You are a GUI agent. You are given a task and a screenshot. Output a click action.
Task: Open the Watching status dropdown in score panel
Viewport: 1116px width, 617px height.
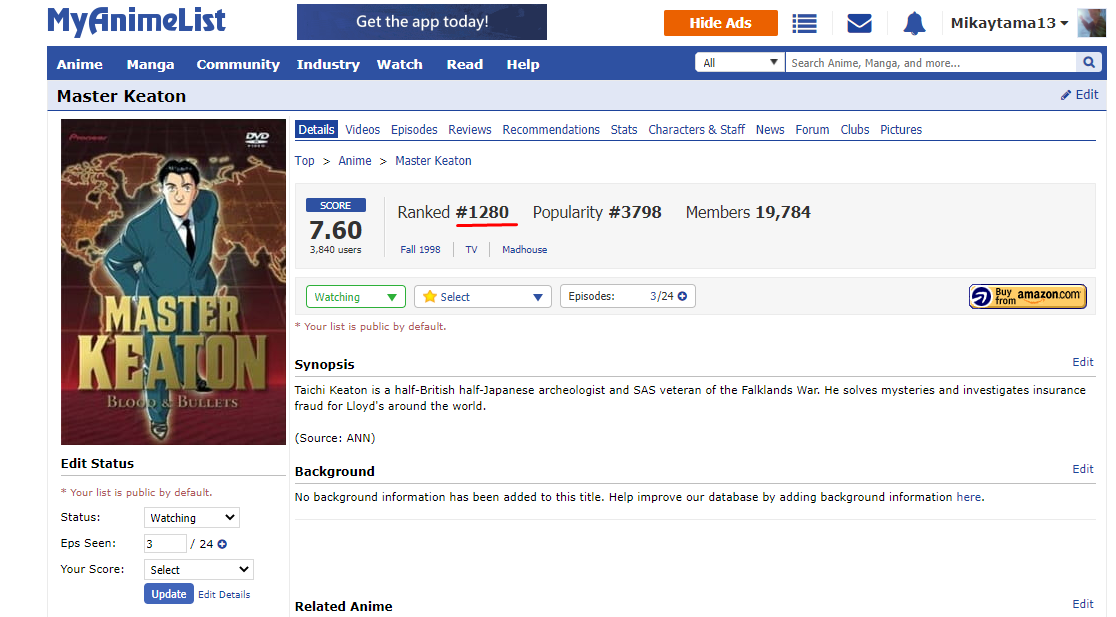[x=355, y=297]
